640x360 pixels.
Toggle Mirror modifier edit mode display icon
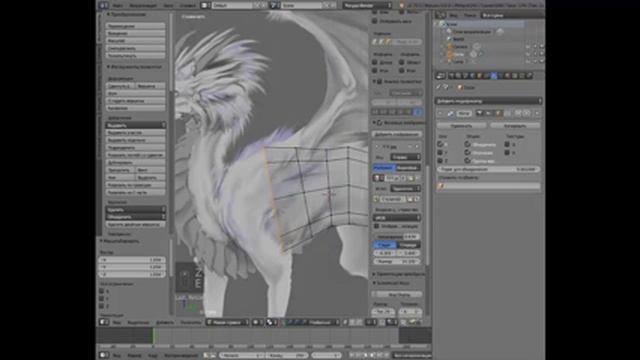[x=498, y=113]
